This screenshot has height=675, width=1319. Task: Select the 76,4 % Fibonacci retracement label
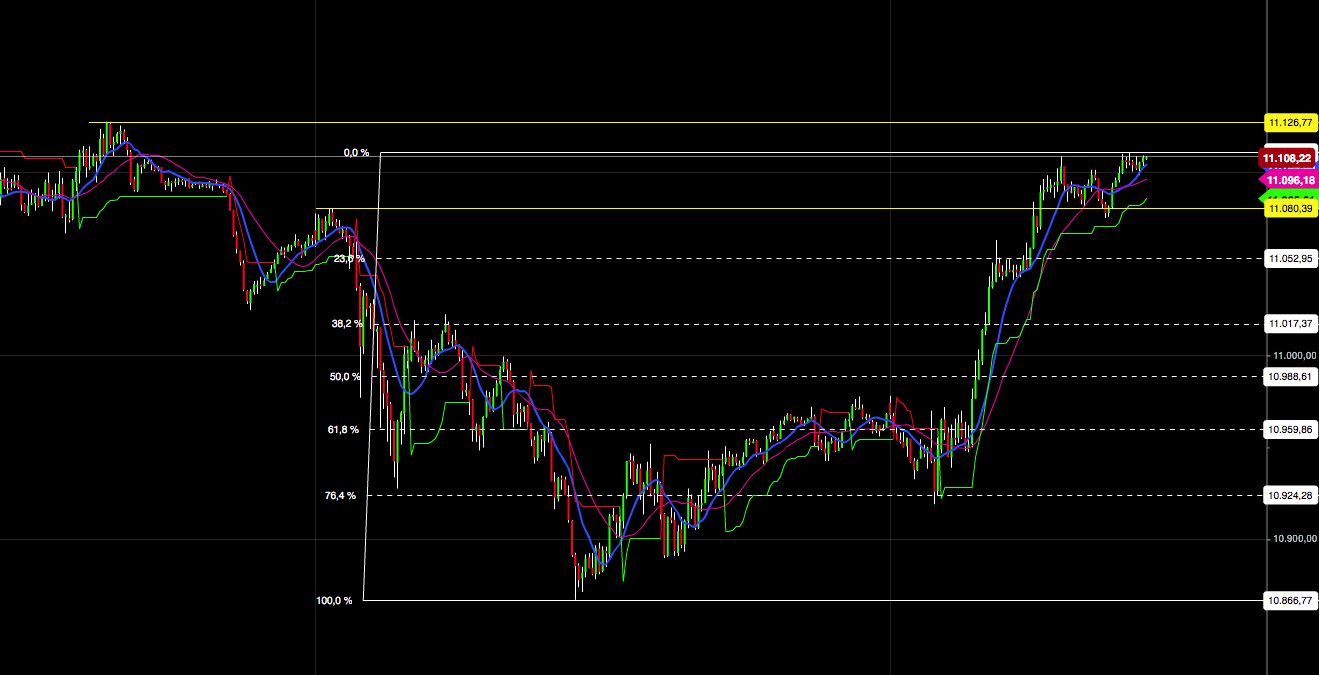pyautogui.click(x=340, y=495)
